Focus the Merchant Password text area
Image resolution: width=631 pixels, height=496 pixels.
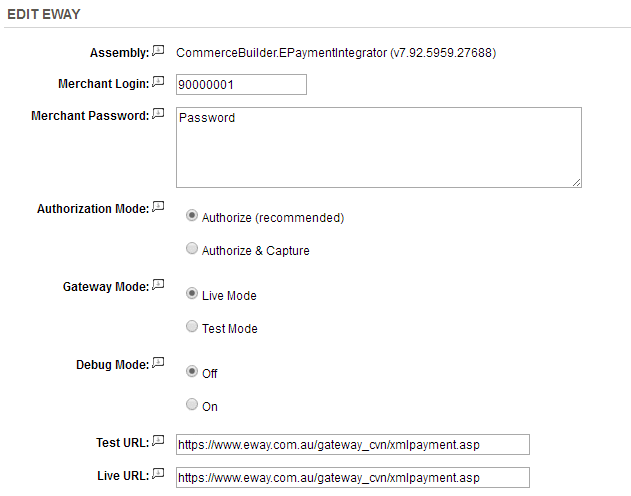pos(379,147)
